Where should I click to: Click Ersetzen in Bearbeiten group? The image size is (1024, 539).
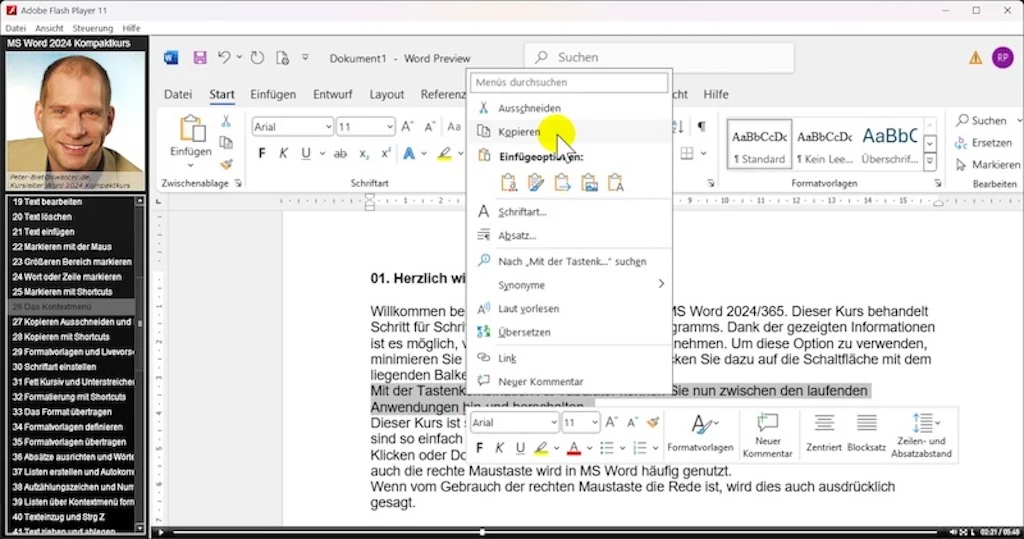(984, 143)
